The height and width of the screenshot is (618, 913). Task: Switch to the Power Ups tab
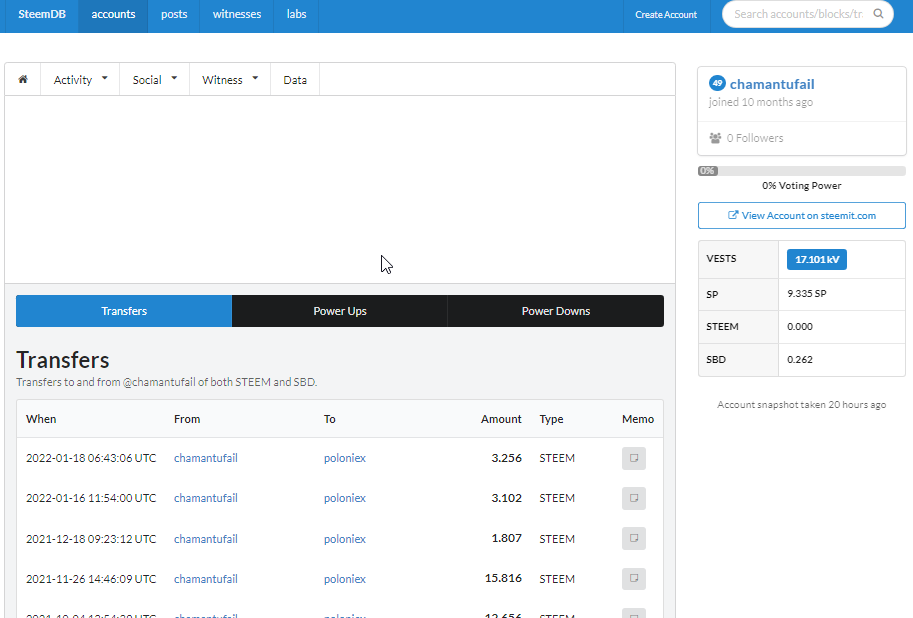click(340, 311)
